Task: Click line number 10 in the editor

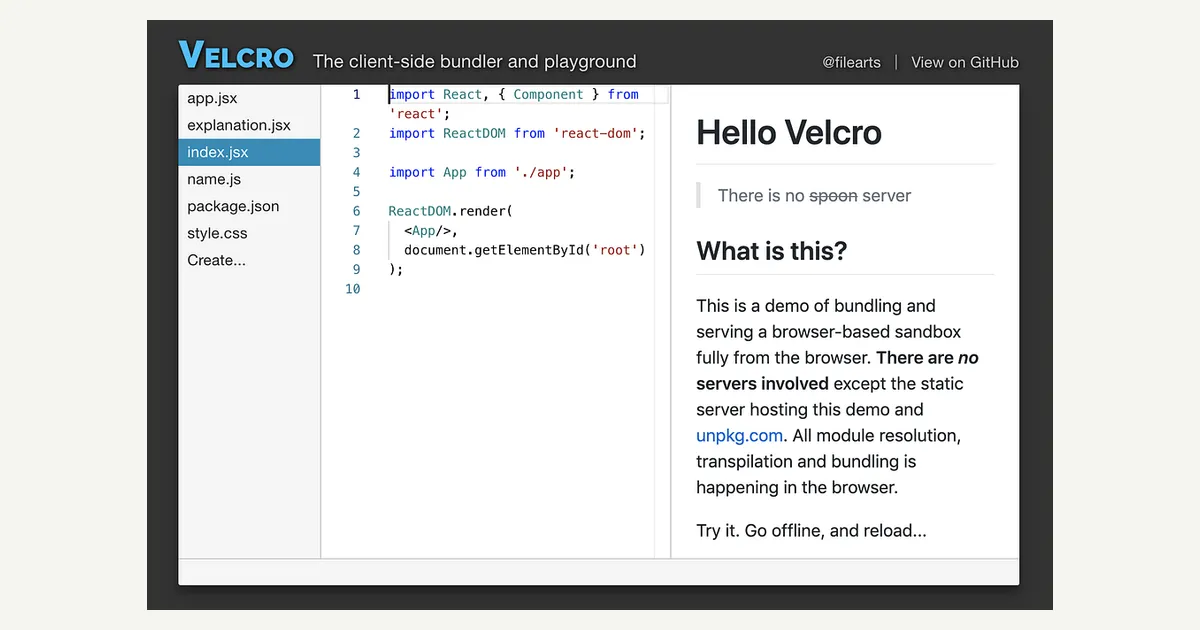Action: pyautogui.click(x=352, y=289)
